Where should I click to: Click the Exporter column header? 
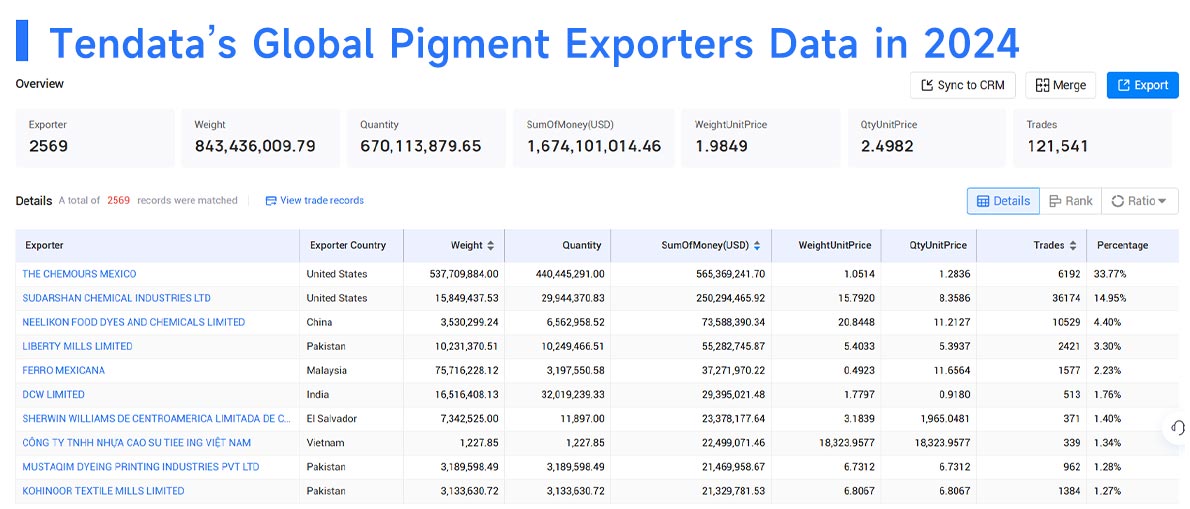[x=158, y=246]
